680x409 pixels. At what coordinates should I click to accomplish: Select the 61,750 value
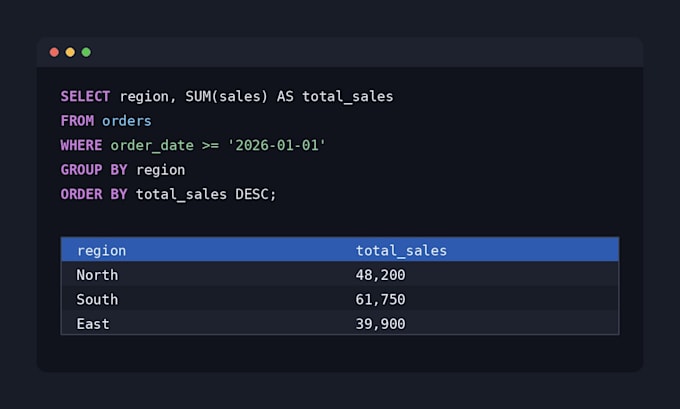pyautogui.click(x=380, y=299)
